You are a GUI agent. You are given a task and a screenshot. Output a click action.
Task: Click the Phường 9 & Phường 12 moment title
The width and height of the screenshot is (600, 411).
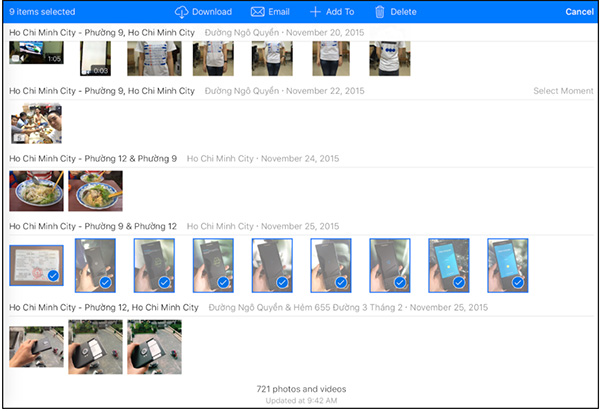click(x=93, y=226)
